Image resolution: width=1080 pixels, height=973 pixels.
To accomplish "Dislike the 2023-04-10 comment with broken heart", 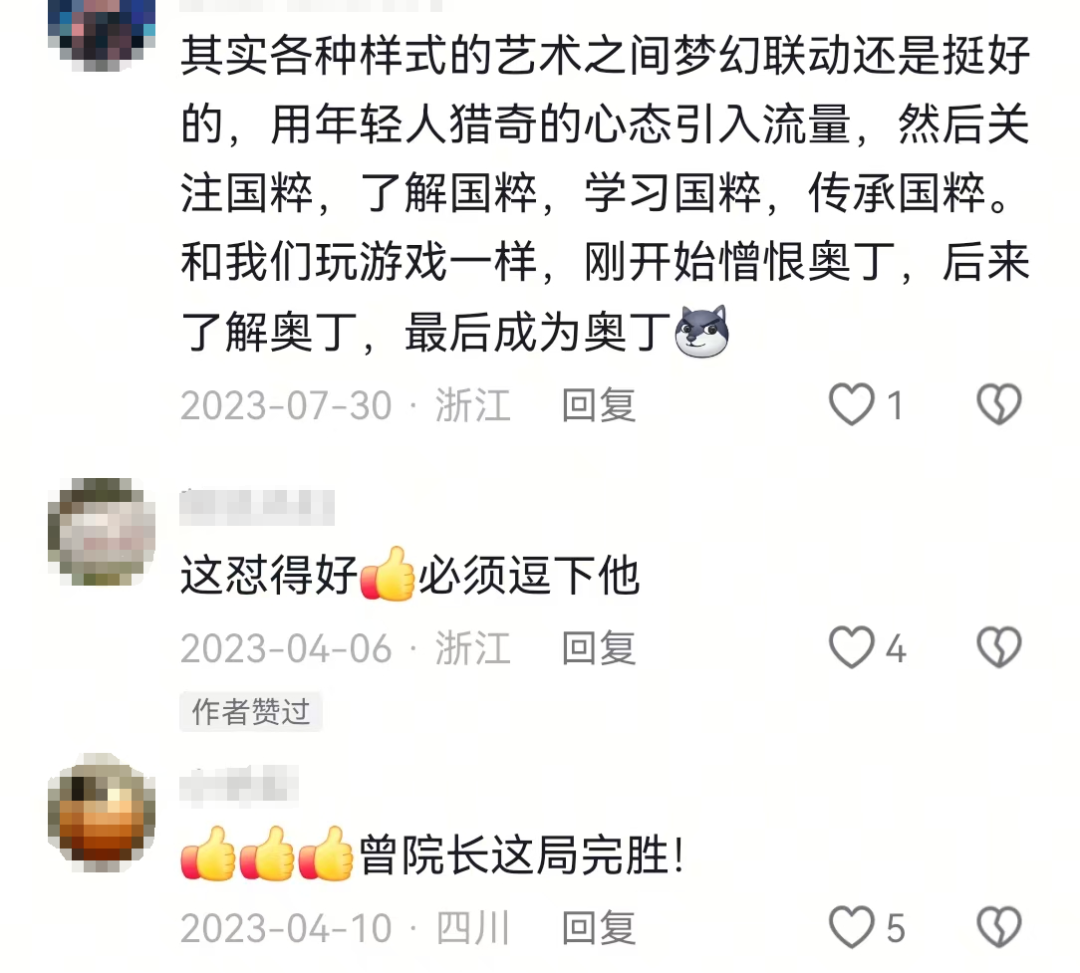I will click(999, 927).
